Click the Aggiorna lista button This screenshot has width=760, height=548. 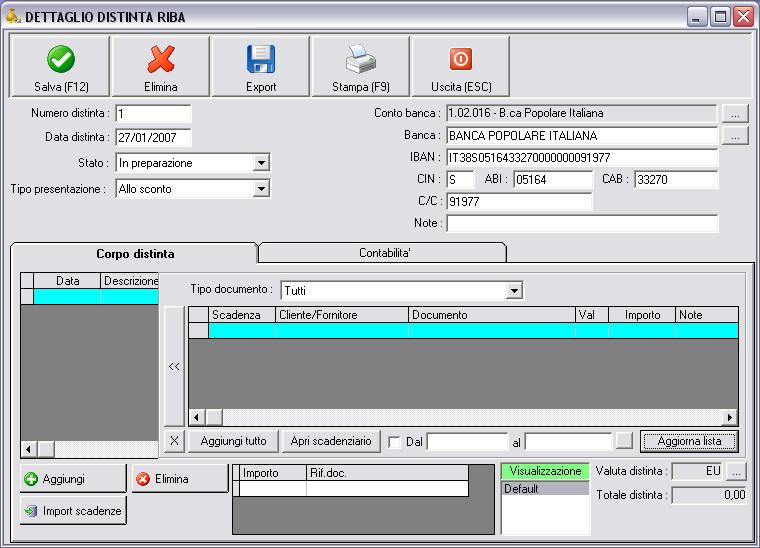[x=689, y=441]
